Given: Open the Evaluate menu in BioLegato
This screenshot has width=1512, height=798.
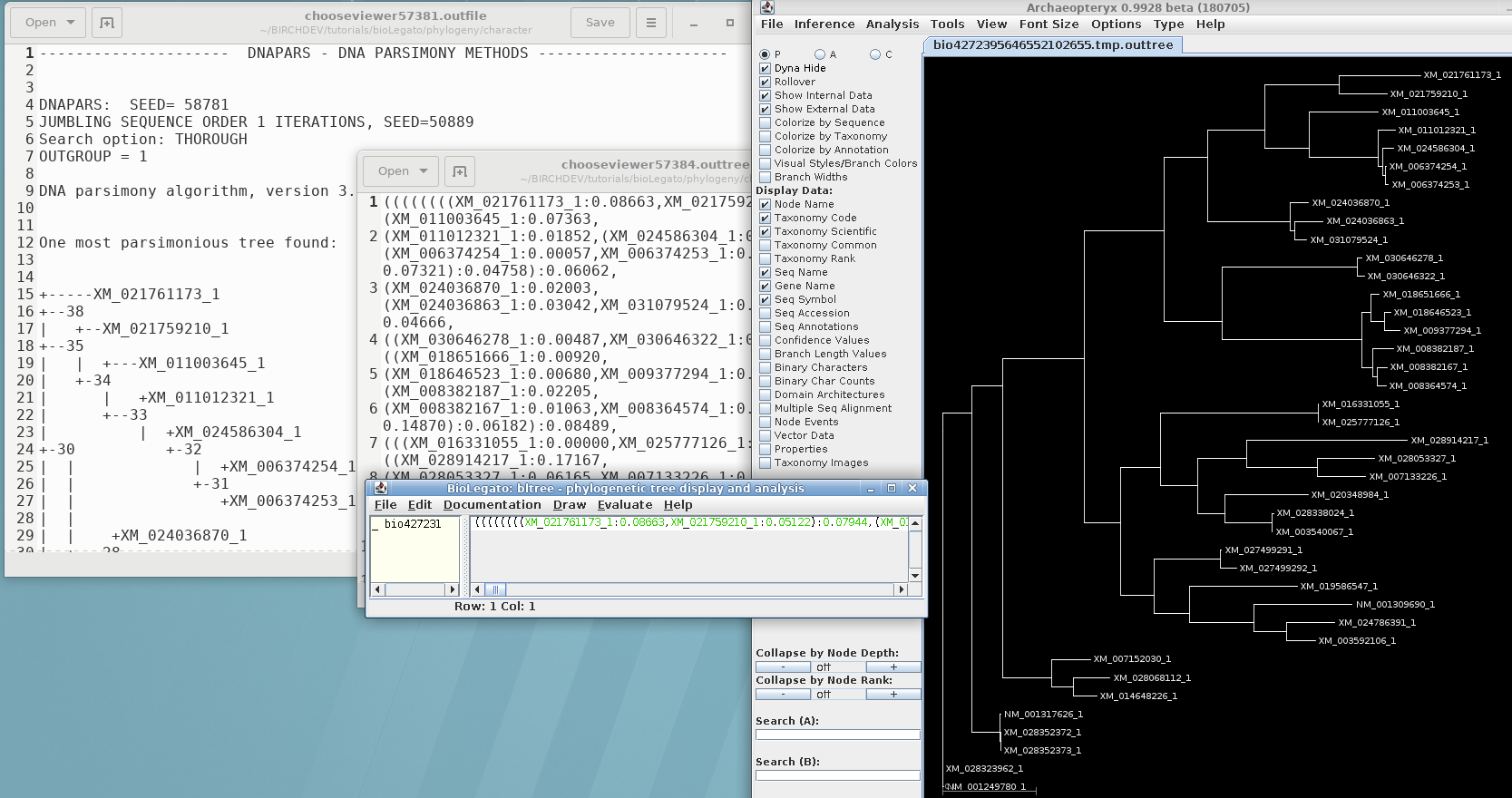Looking at the screenshot, I should pos(624,505).
